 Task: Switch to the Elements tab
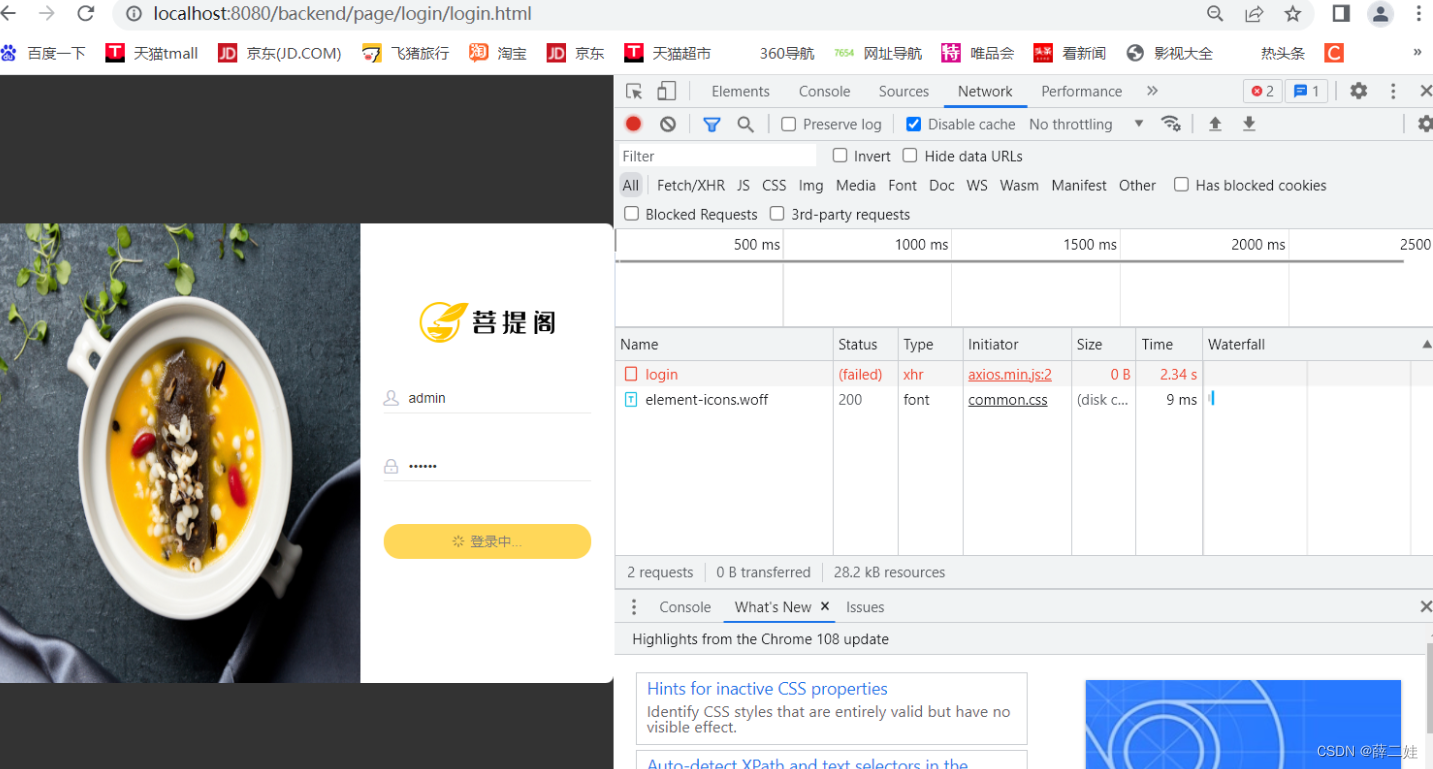pos(740,91)
